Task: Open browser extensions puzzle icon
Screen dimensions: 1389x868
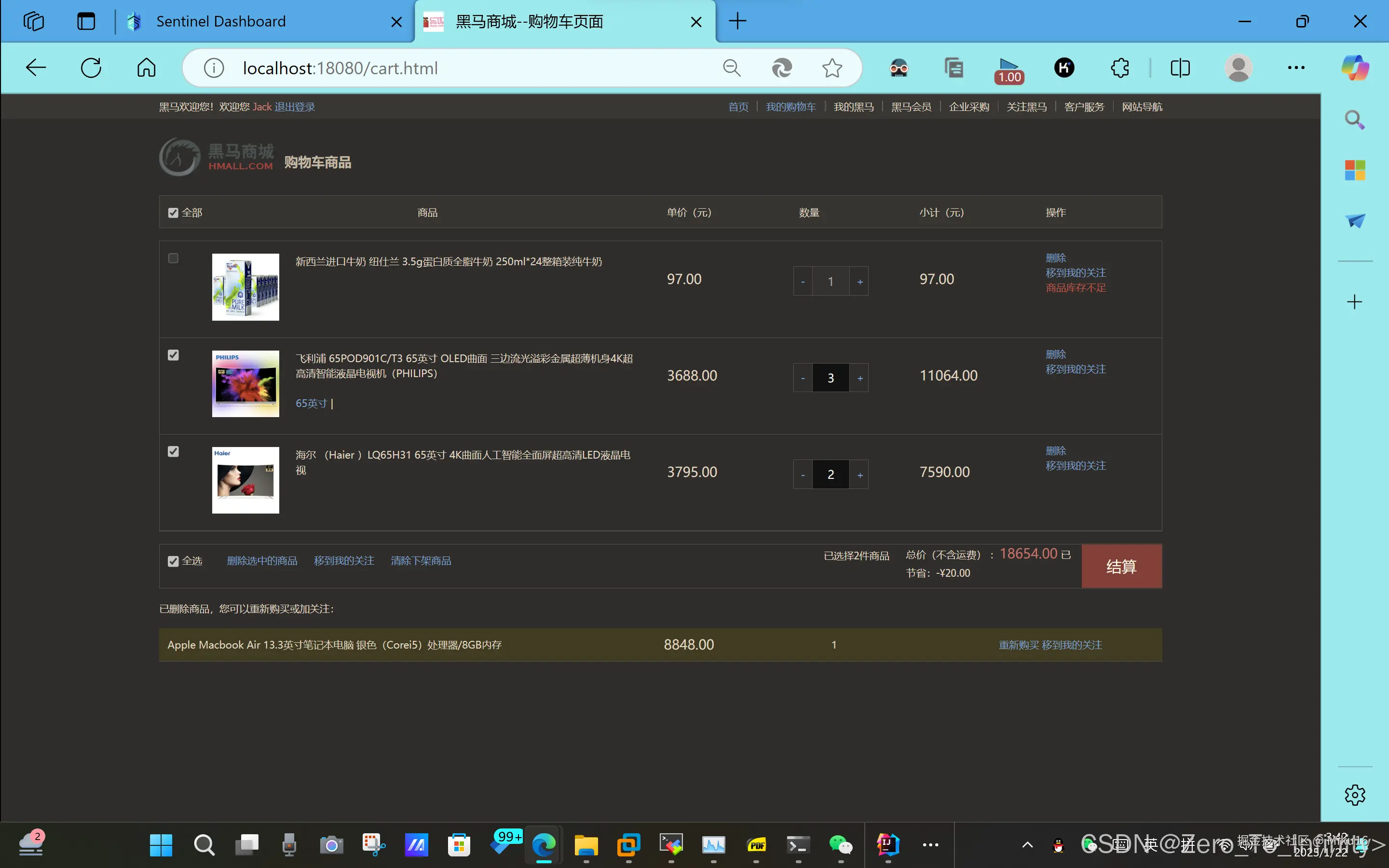Action: click(1120, 68)
